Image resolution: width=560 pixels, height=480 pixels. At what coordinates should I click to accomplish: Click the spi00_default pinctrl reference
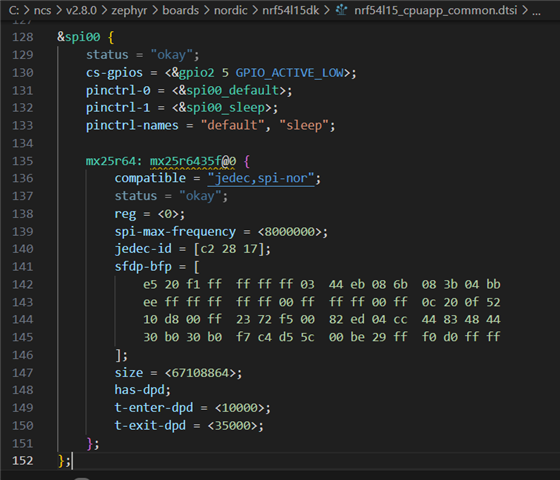click(232, 90)
